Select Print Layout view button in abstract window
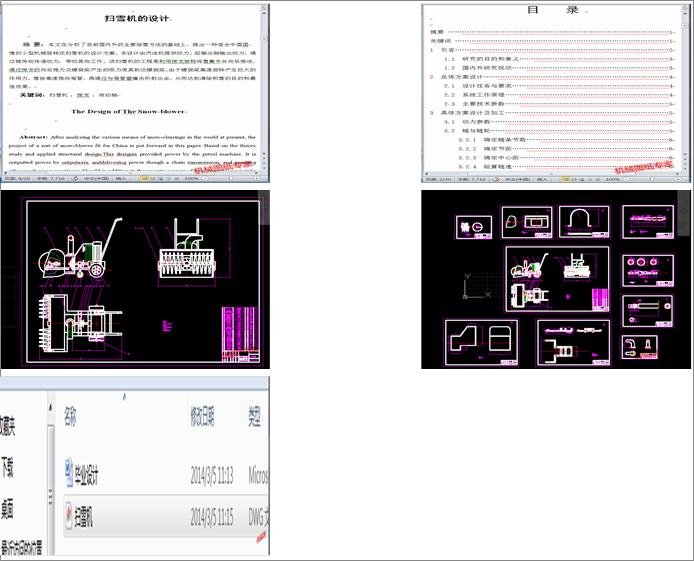 (x=144, y=179)
